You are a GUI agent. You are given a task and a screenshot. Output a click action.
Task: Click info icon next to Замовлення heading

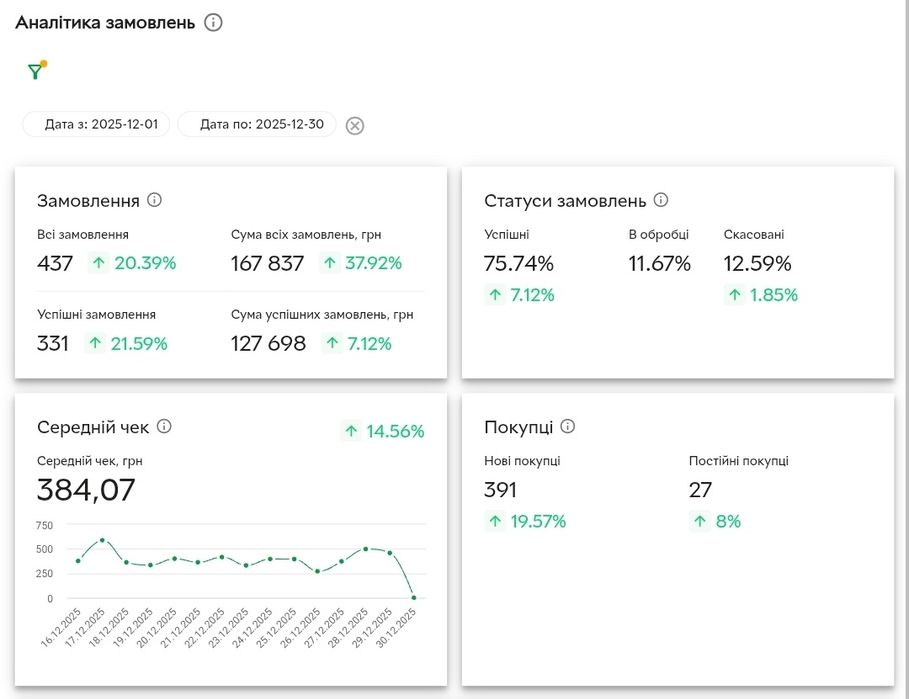(154, 200)
